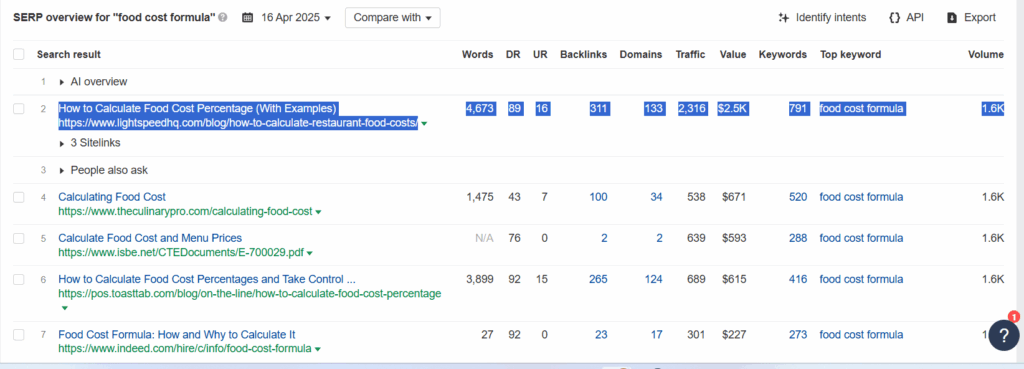The height and width of the screenshot is (369, 1024).
Task: Tick the checkbox for the Indeed result
Action: click(19, 334)
